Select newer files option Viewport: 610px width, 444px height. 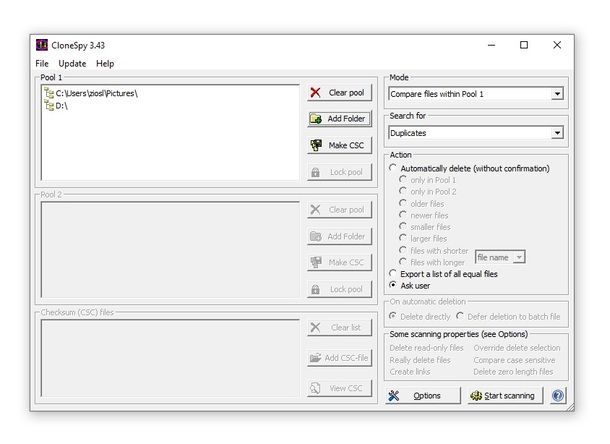[403, 215]
